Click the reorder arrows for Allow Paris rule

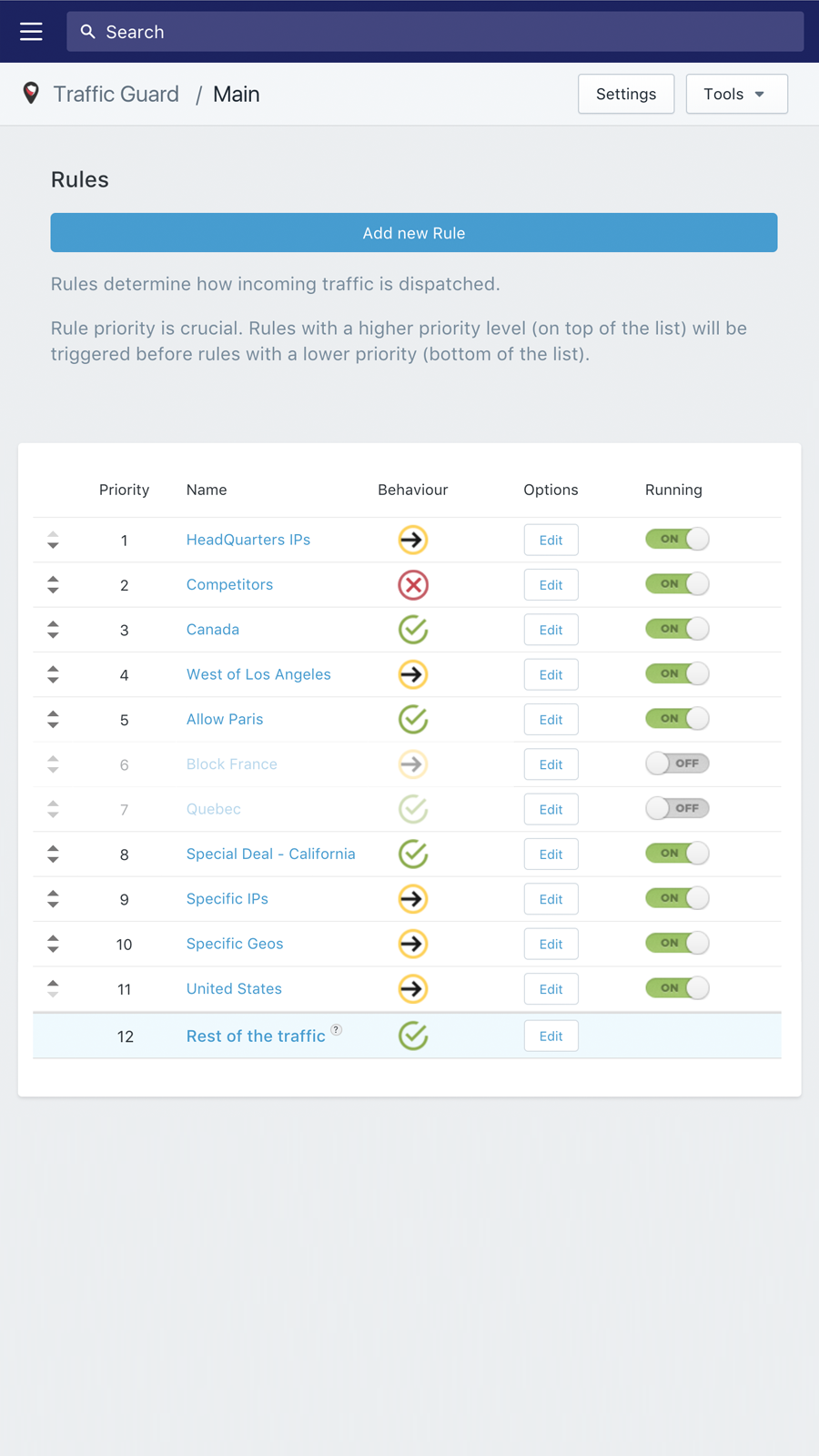point(53,720)
